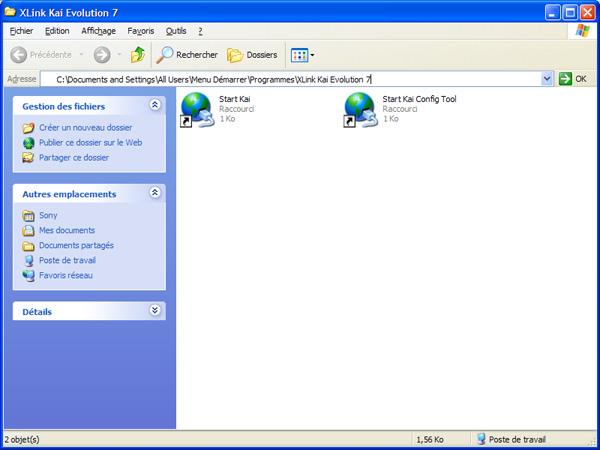600x450 pixels.
Task: Open Documents partagés link
Action: click(76, 245)
